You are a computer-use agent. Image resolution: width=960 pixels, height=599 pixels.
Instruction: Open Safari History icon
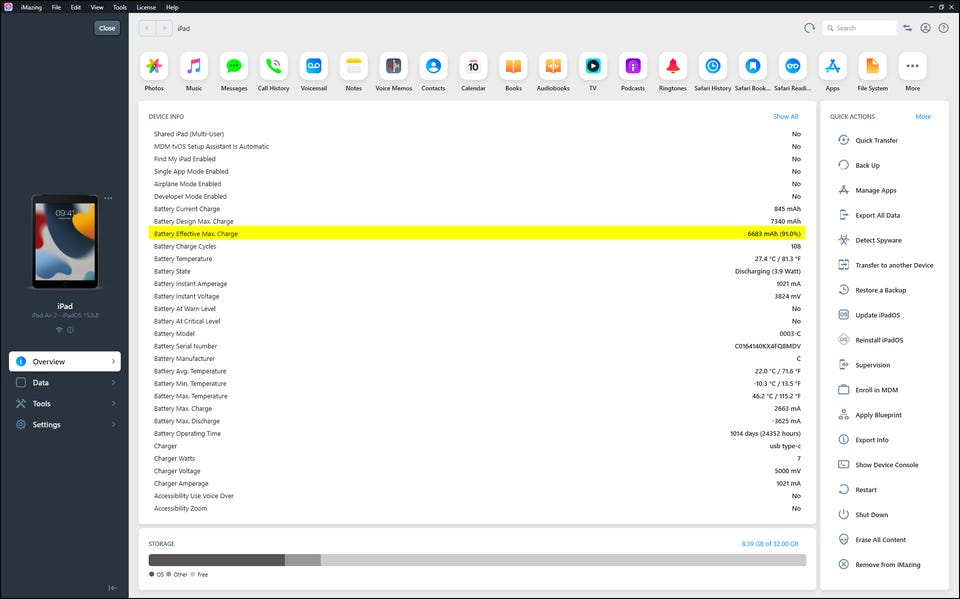click(713, 66)
